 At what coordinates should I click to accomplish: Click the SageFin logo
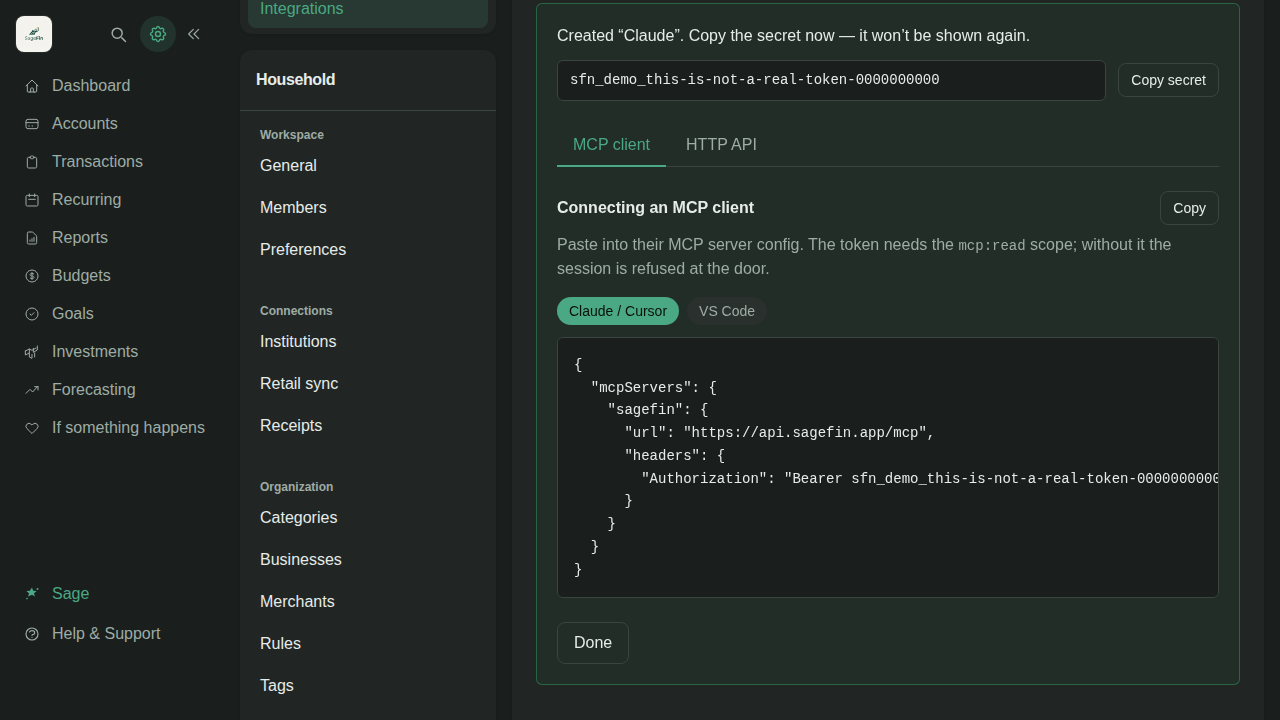(x=34, y=34)
